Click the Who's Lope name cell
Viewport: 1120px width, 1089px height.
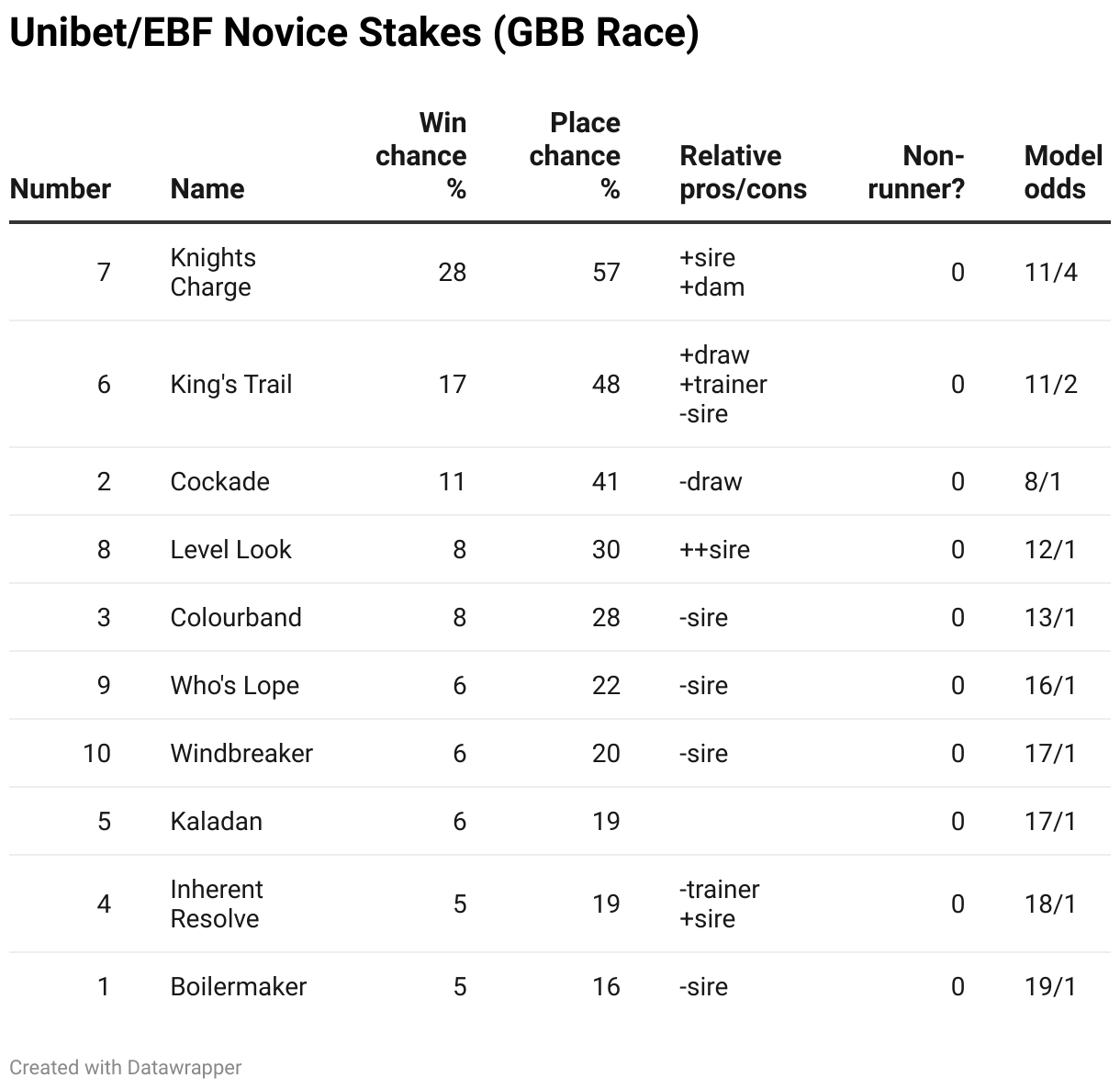click(x=235, y=686)
